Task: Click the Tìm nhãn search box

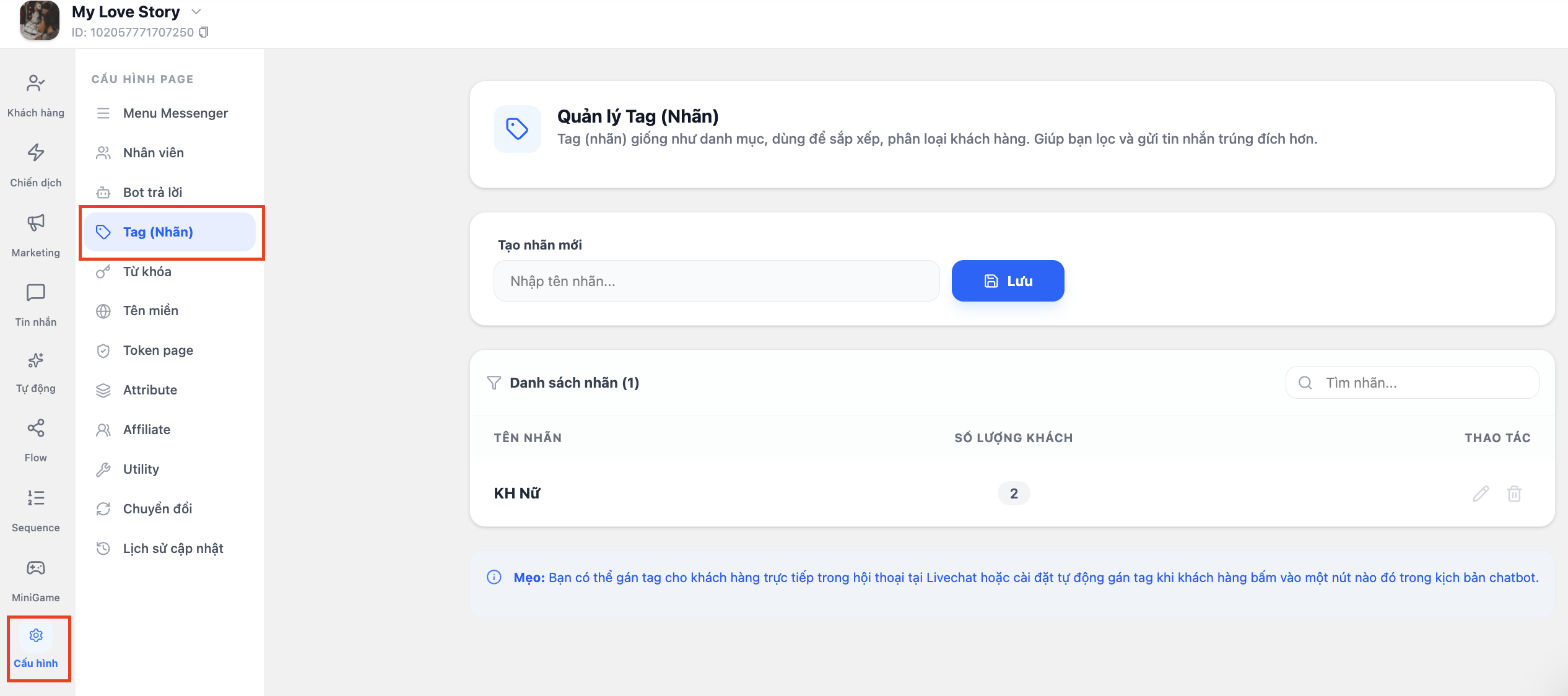Action: (1412, 383)
